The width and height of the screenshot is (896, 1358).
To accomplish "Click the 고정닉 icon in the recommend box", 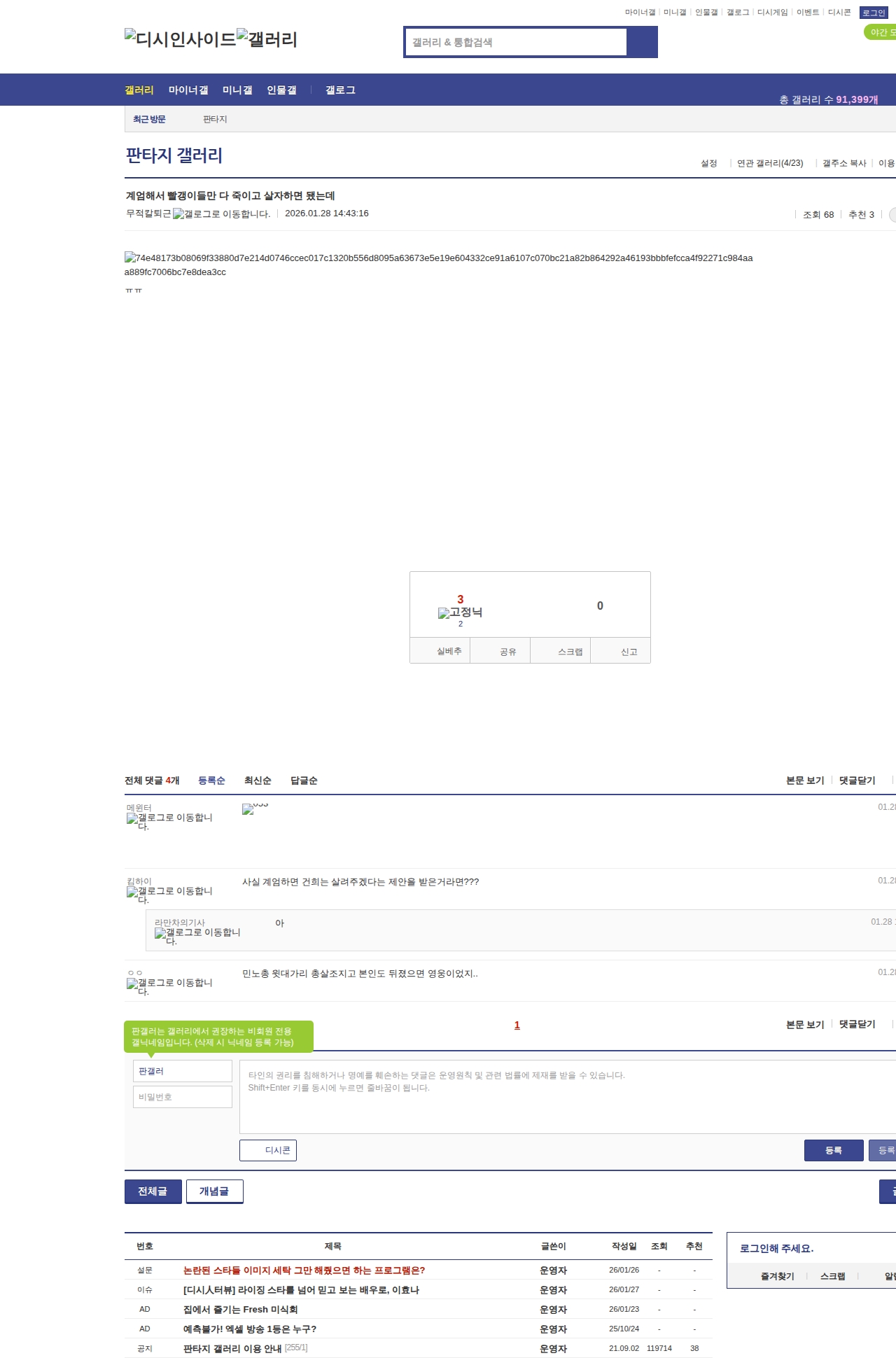I will coord(460,612).
